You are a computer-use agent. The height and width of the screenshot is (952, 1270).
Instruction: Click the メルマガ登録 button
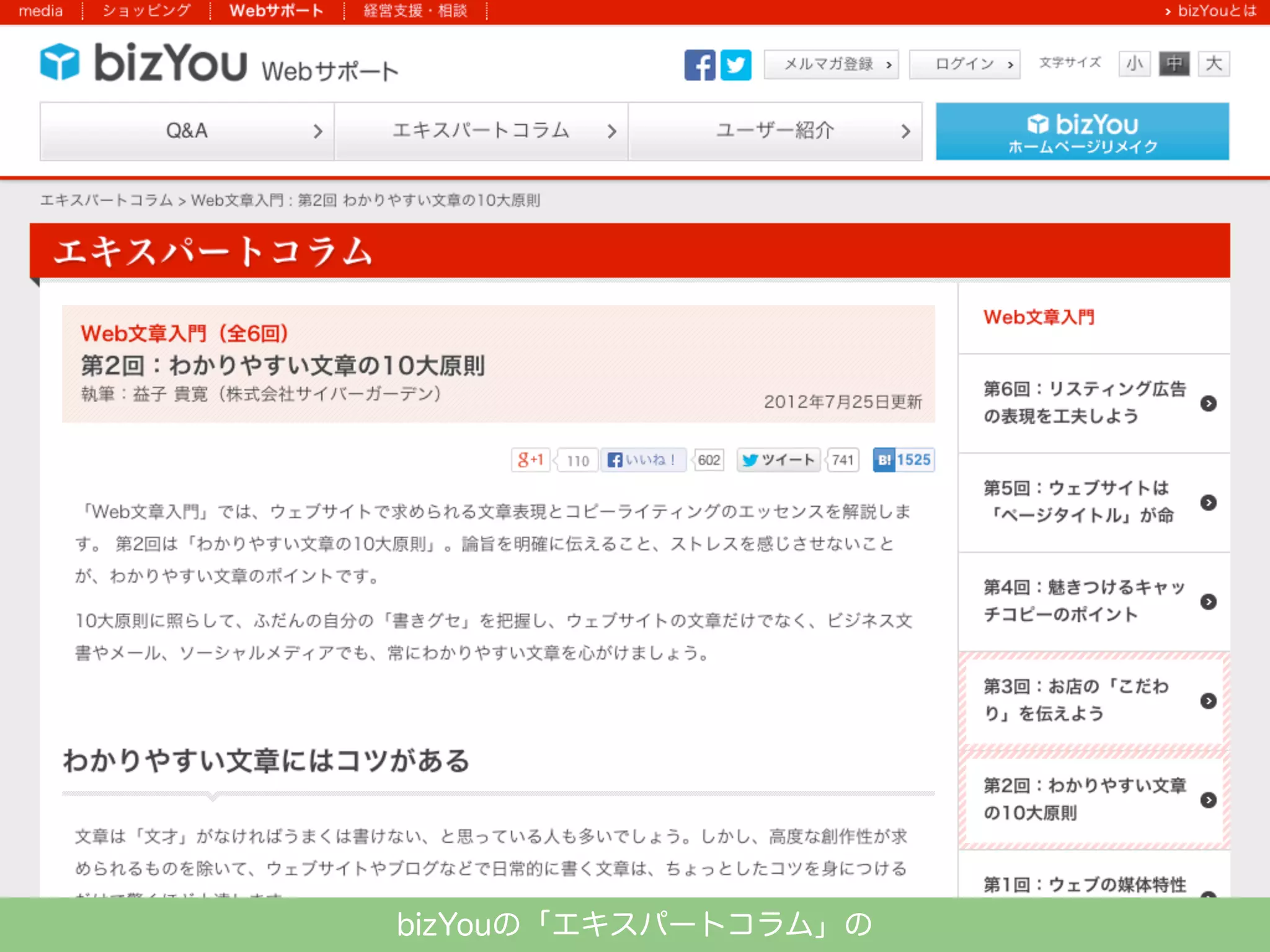point(831,64)
